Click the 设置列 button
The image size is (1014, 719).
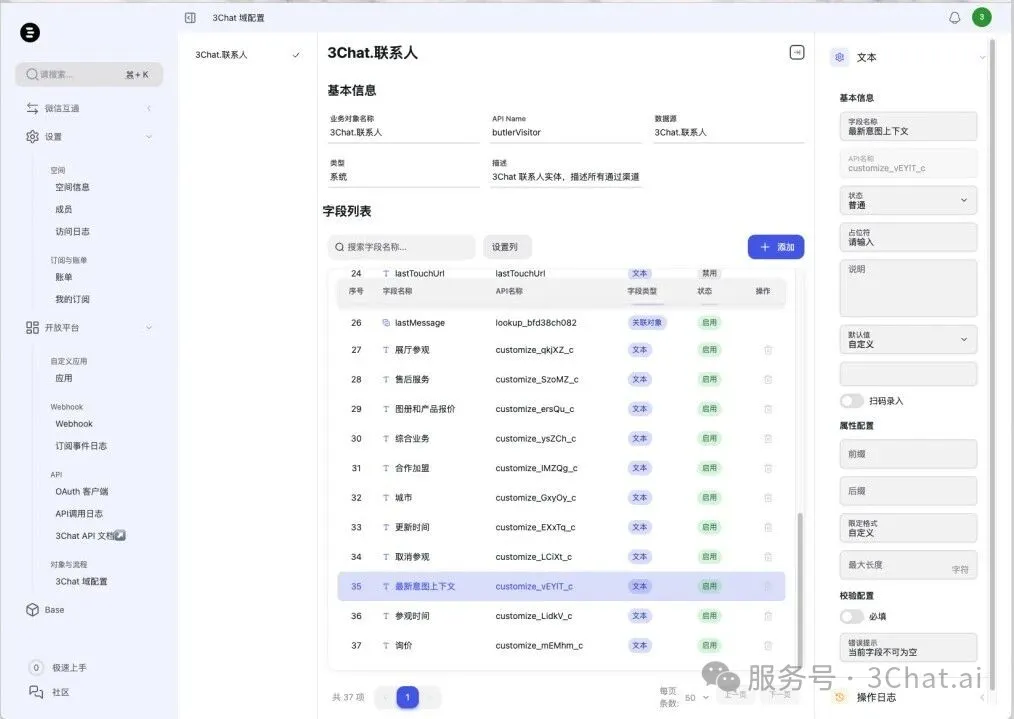coord(507,247)
